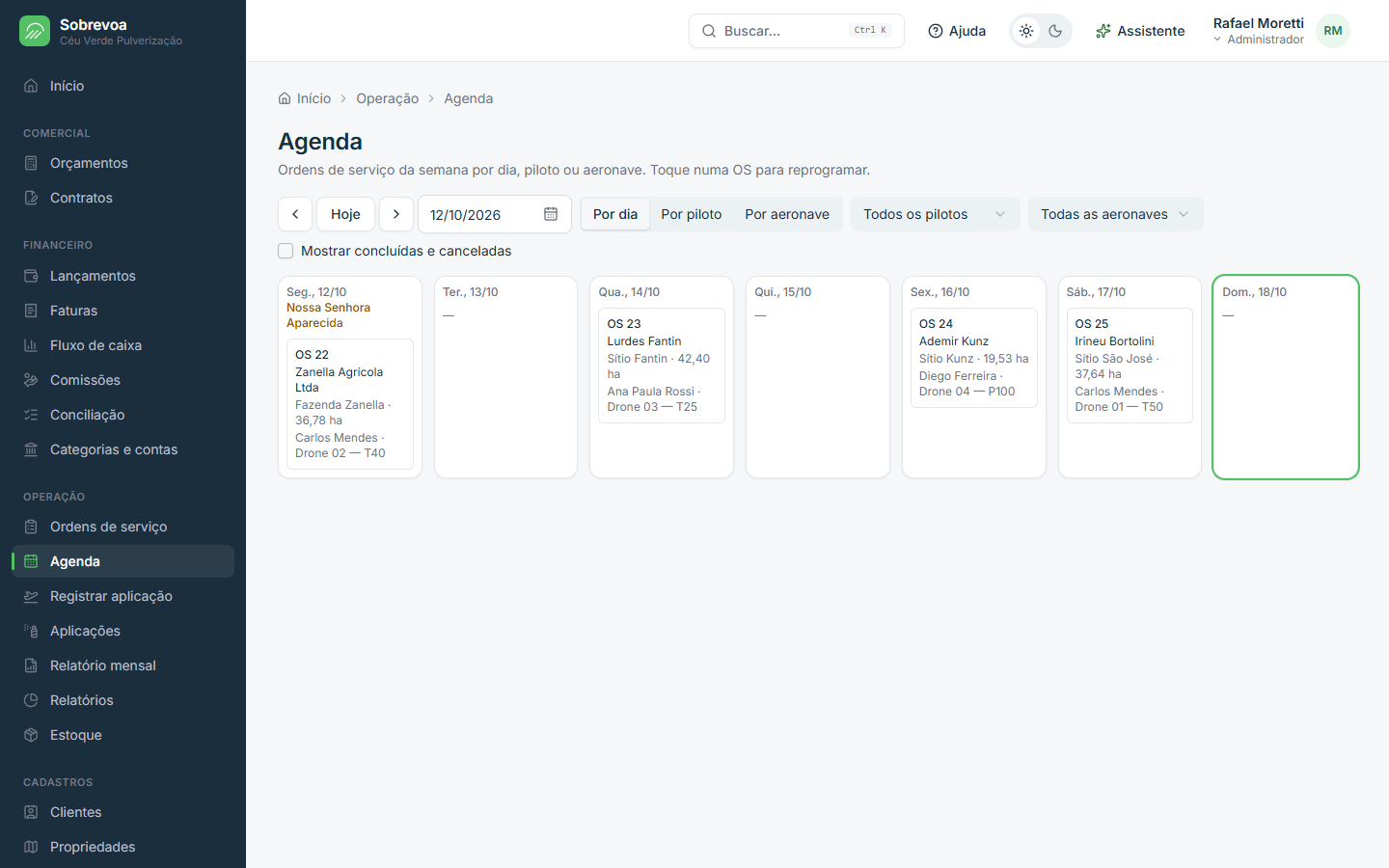Open OS 24 Ademir Kunz card
1389x868 pixels.
click(974, 358)
